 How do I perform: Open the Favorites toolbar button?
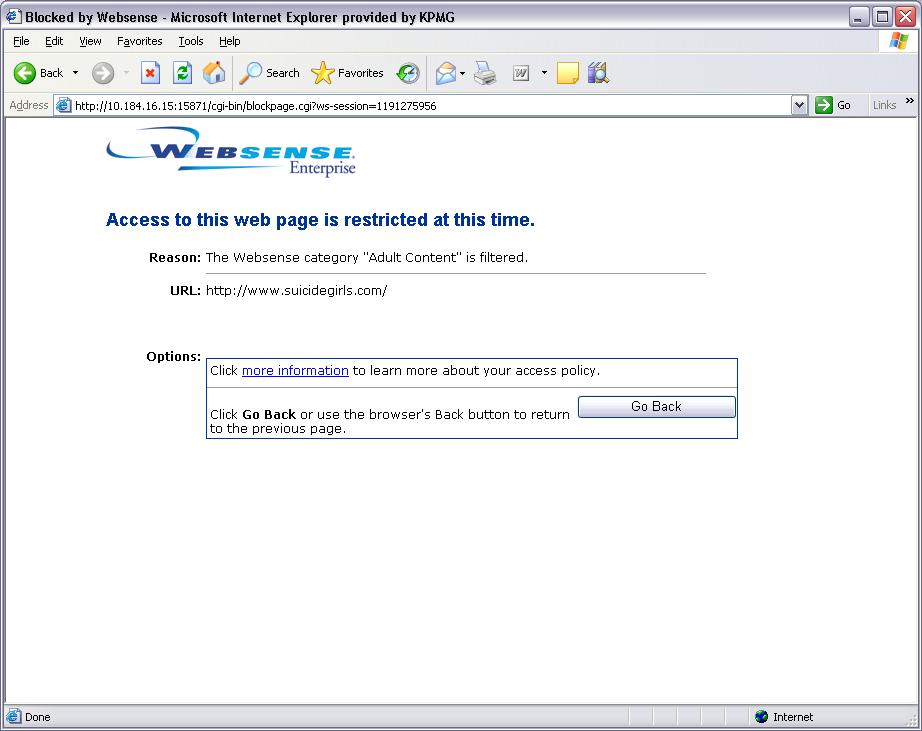coord(348,73)
